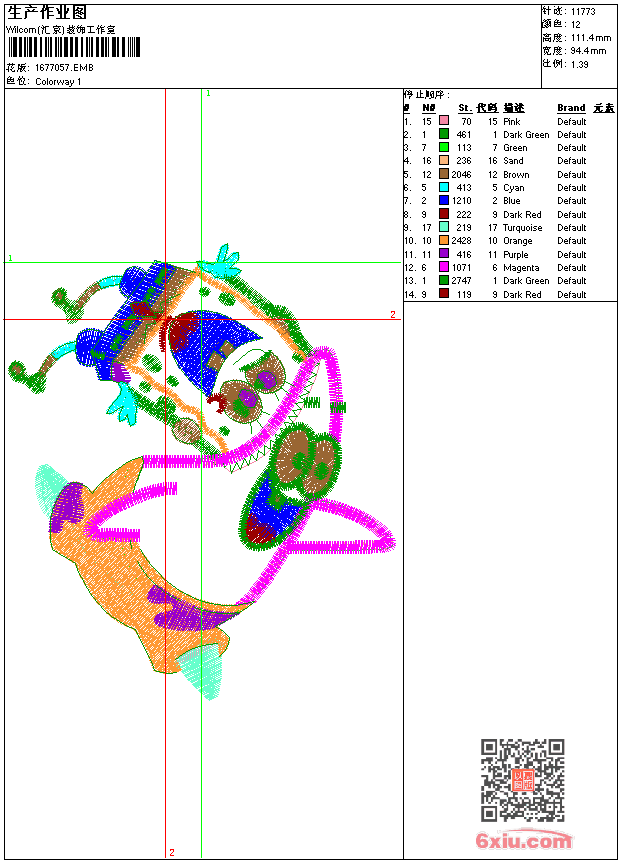This screenshot has width=620, height=860.
Task: Click the QR code in the page's lower right
Action: [x=523, y=780]
